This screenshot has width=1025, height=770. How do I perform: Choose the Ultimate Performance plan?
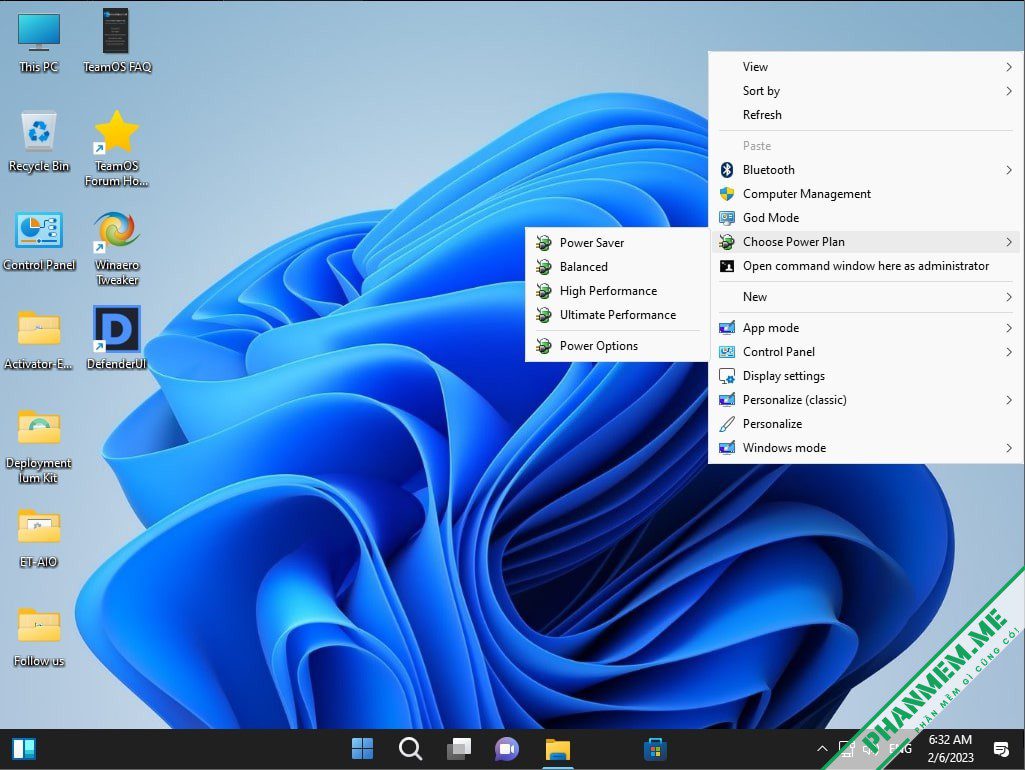pos(616,315)
